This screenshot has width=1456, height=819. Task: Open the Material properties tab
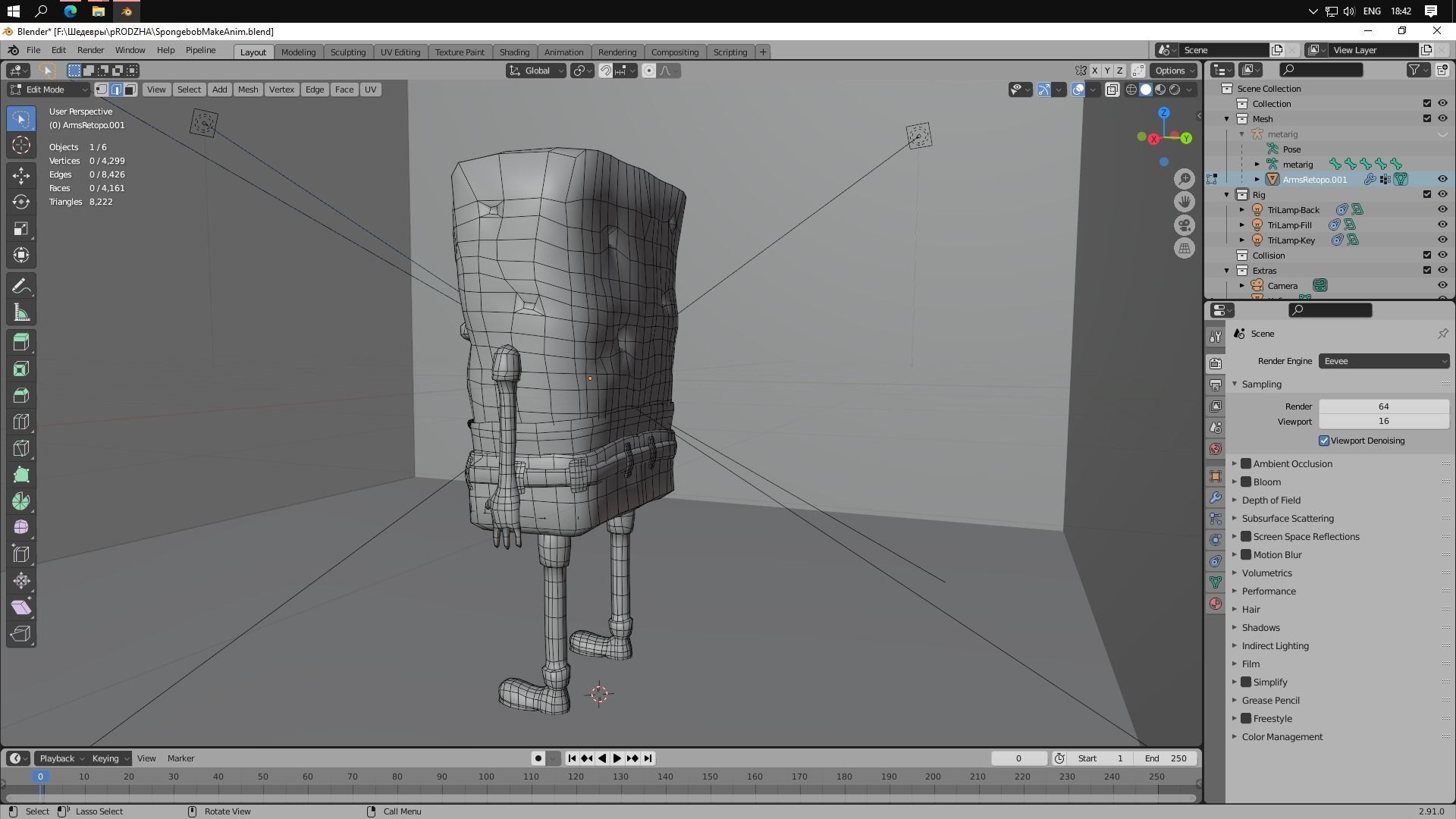[1216, 604]
